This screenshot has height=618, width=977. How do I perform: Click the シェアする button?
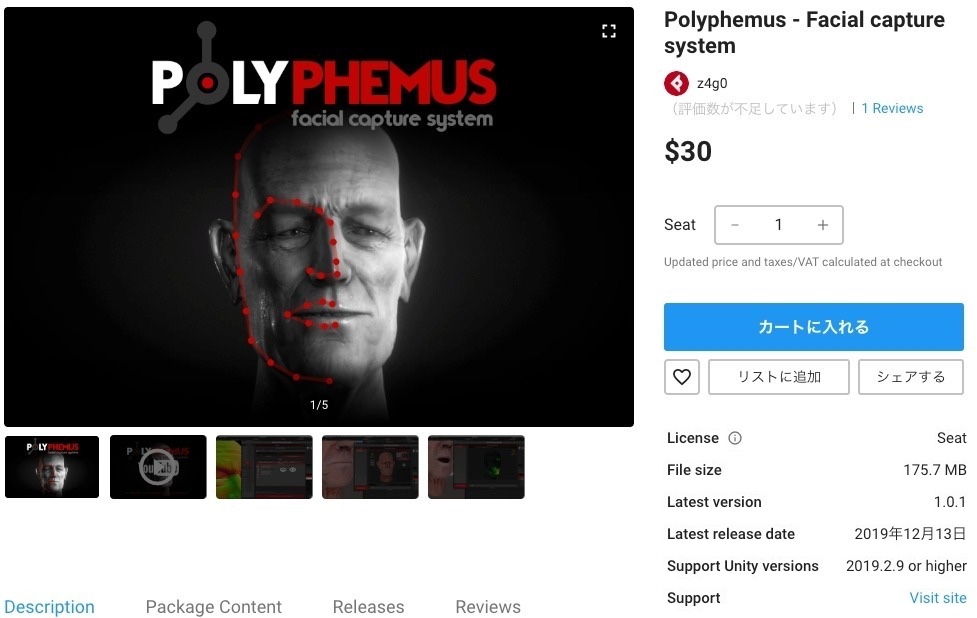click(911, 377)
